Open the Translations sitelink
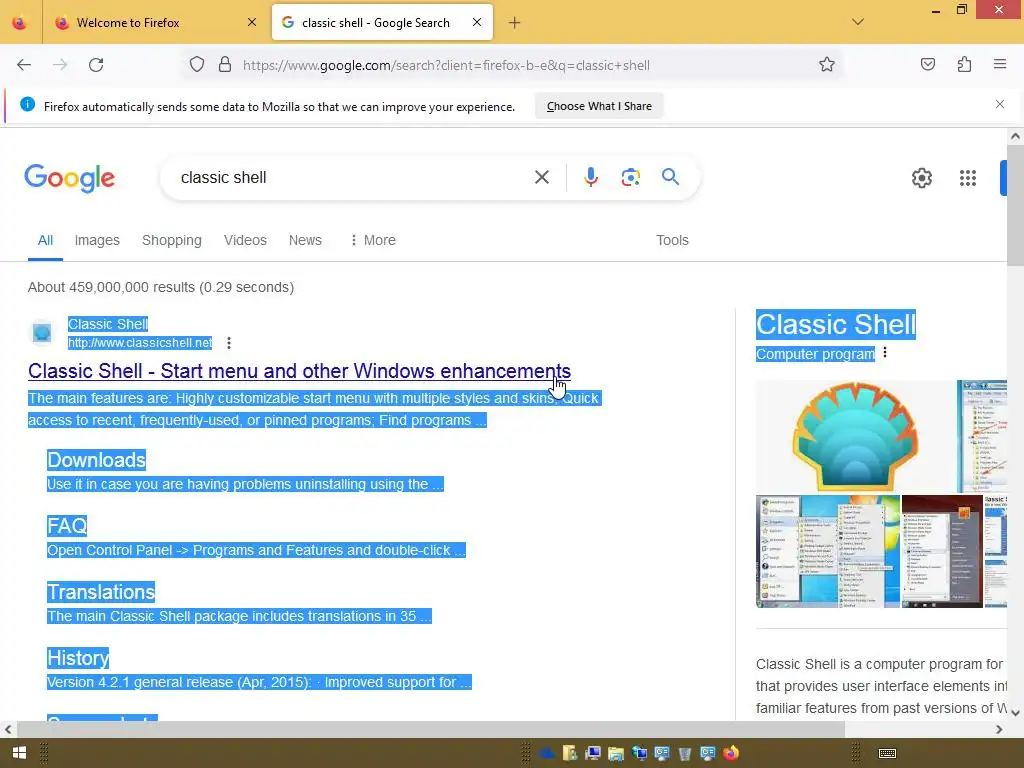This screenshot has width=1024, height=768. tap(101, 592)
